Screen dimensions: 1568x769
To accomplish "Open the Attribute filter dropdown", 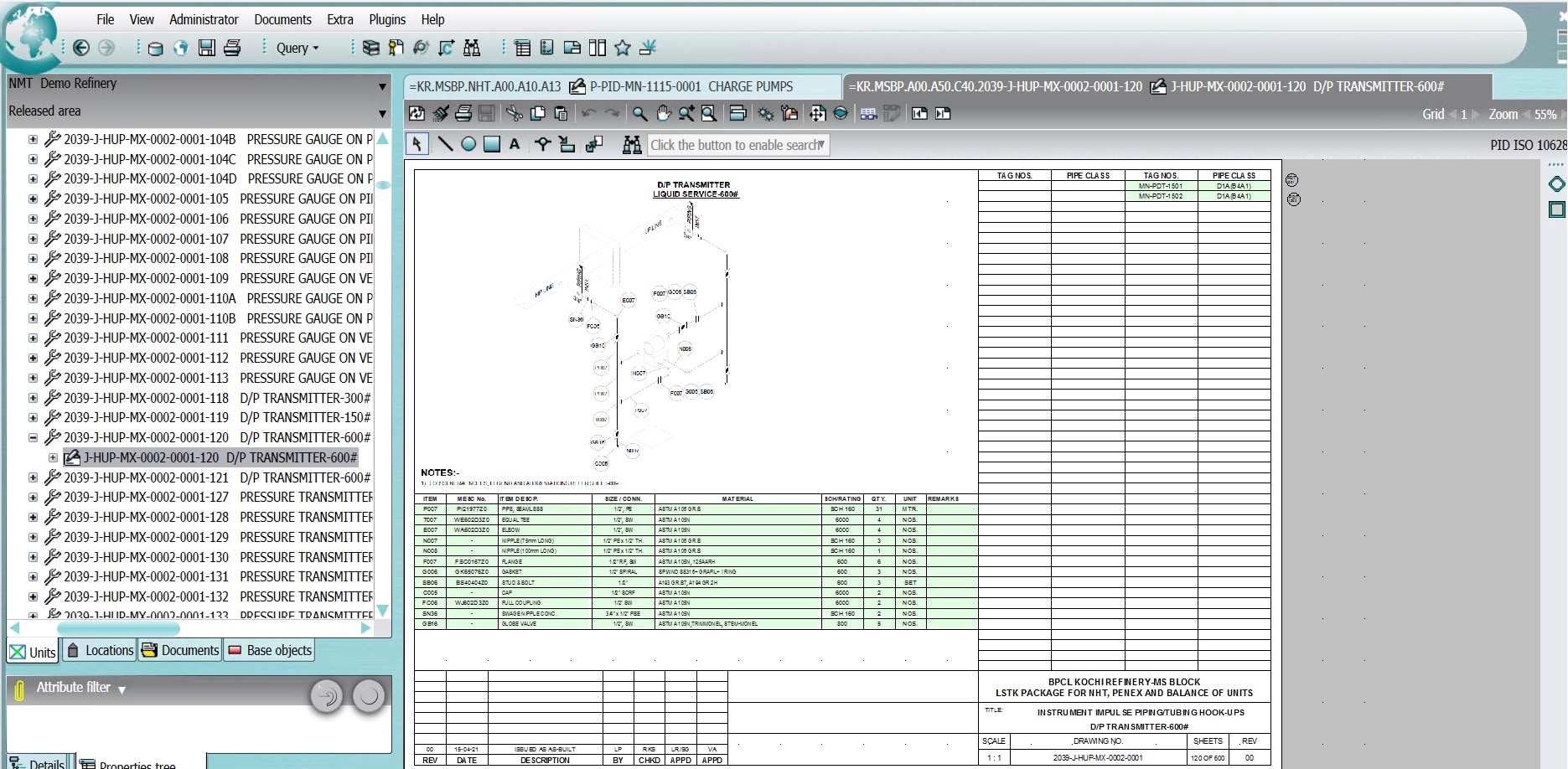I will [122, 689].
